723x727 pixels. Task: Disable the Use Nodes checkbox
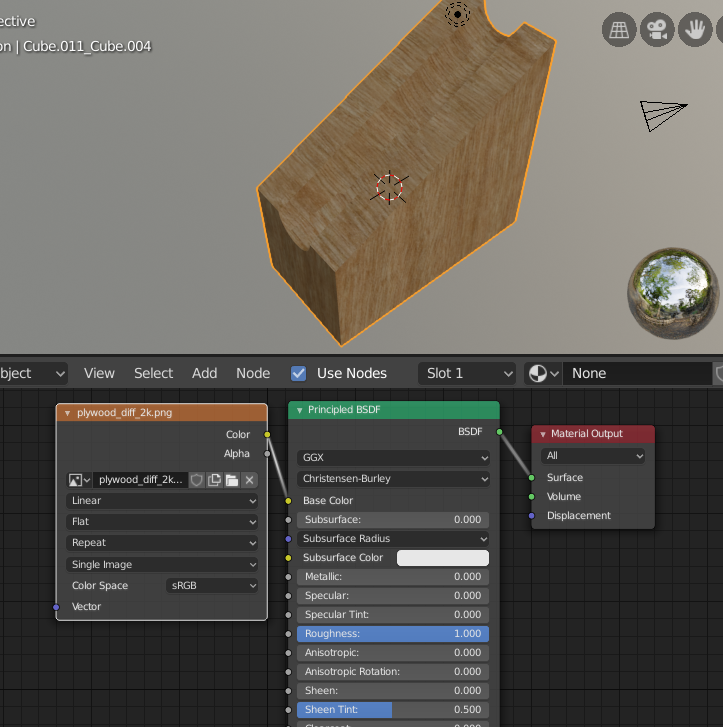(298, 373)
